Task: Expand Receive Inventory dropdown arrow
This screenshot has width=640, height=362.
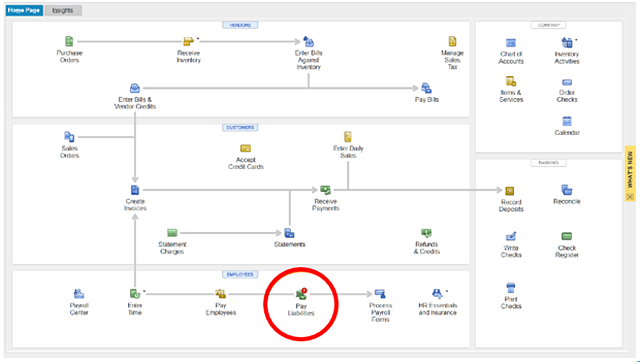Action: coord(198,39)
